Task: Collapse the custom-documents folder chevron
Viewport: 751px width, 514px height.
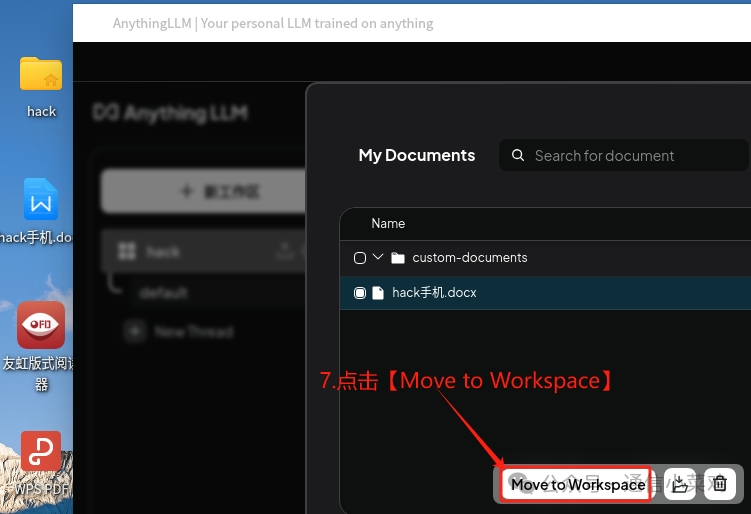Action: pos(378,257)
